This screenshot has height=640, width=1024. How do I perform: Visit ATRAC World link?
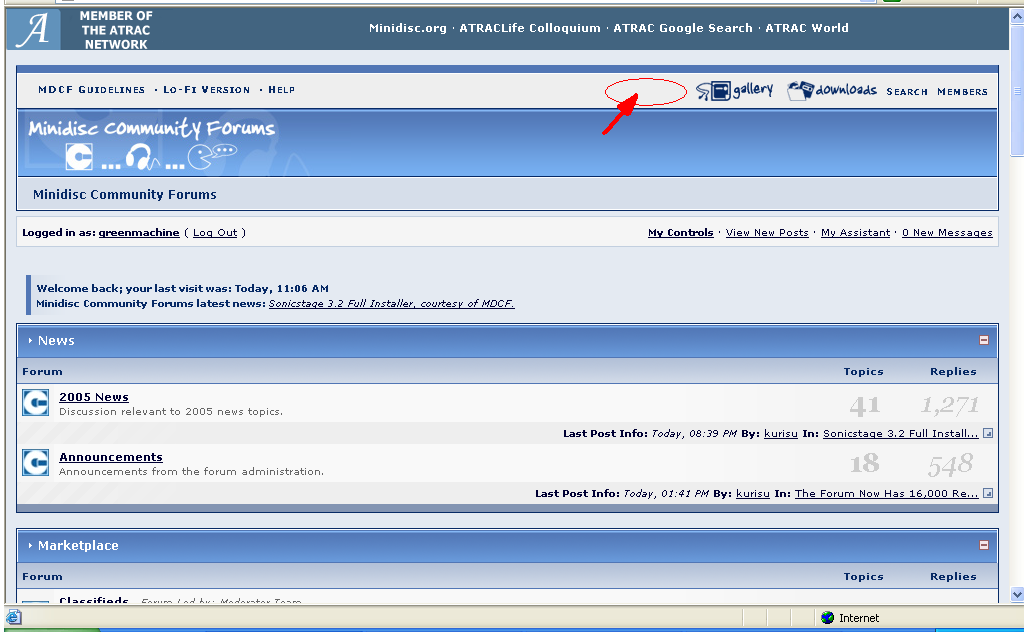point(807,28)
